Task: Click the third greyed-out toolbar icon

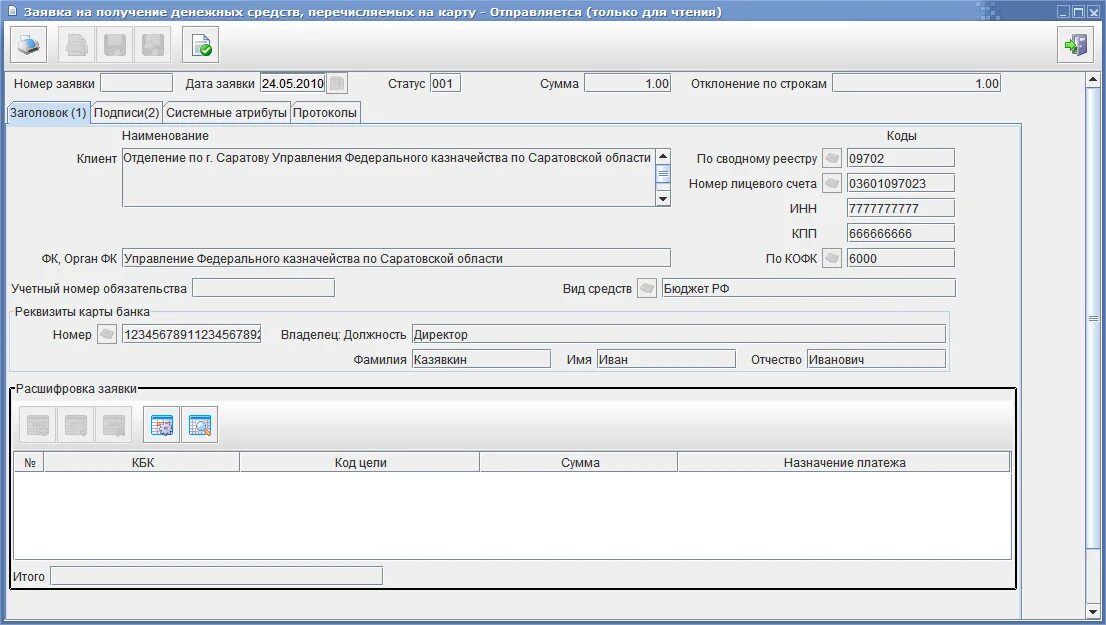Action: click(153, 45)
